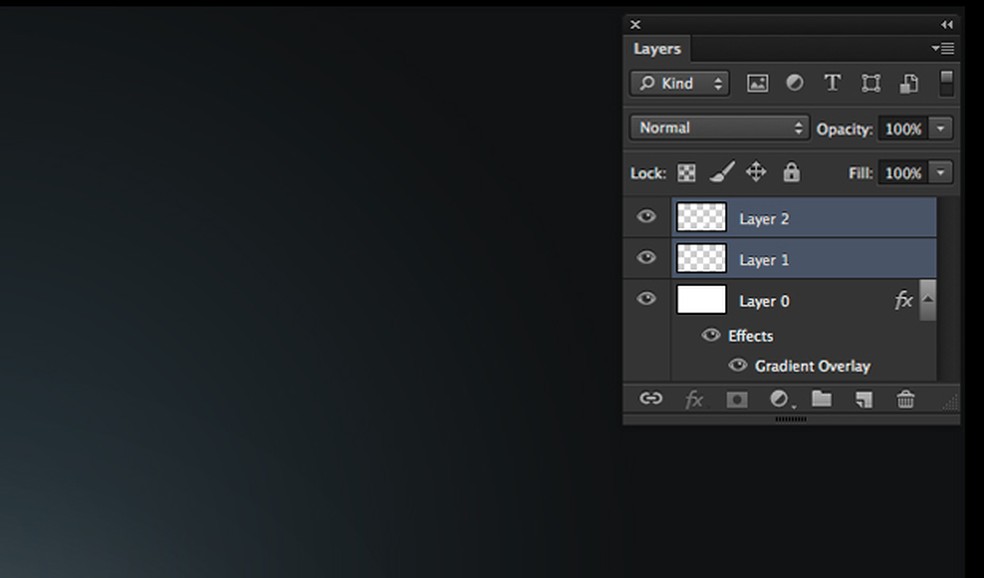Click the Opacity label
This screenshot has height=578, width=984.
click(x=845, y=129)
